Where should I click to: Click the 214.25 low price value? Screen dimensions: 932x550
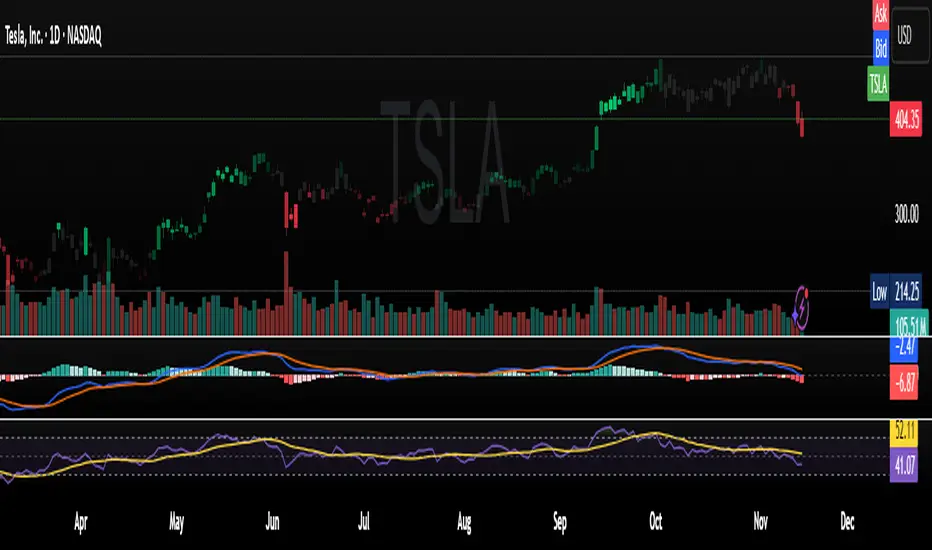click(906, 291)
